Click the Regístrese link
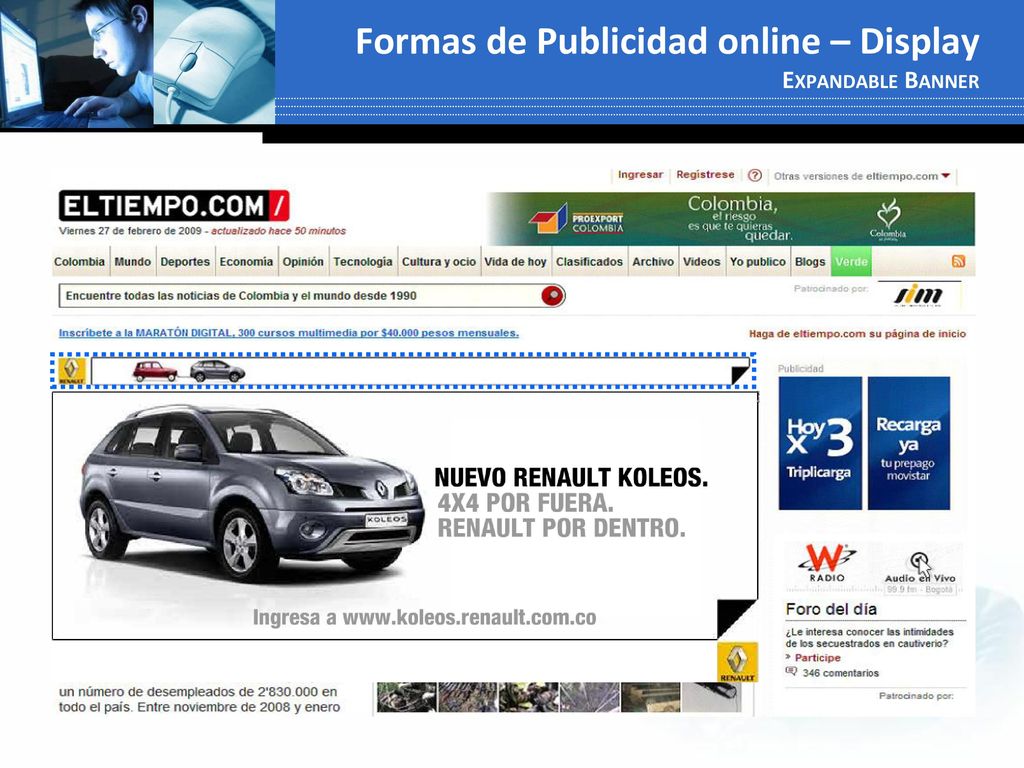The image size is (1024, 768). (705, 175)
